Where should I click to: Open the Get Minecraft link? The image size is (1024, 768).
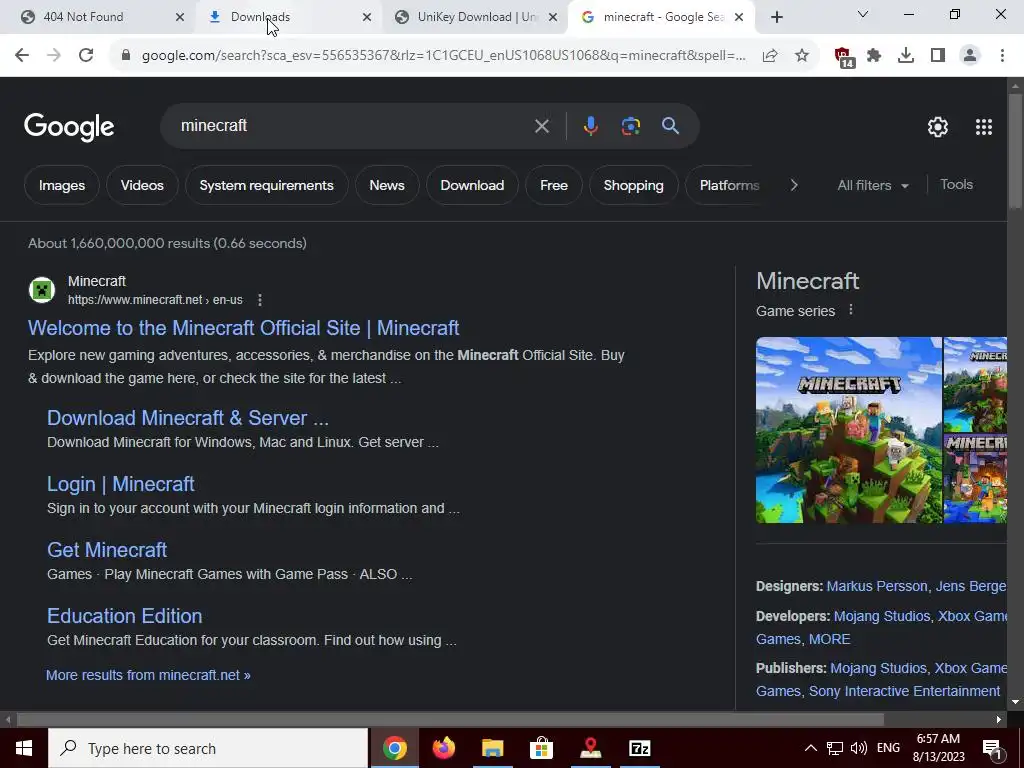coord(107,550)
